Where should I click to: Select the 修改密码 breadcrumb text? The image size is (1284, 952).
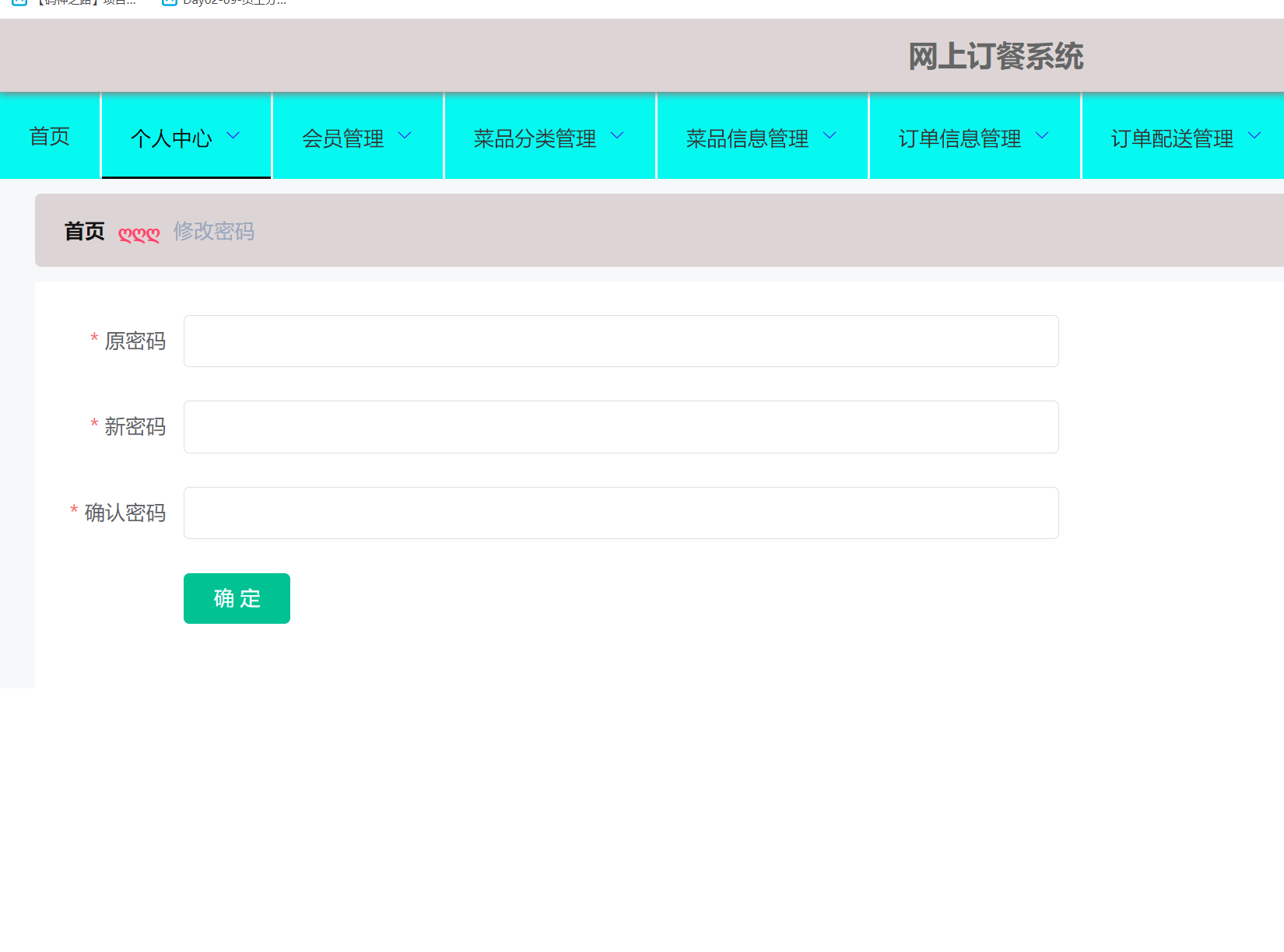(x=214, y=231)
